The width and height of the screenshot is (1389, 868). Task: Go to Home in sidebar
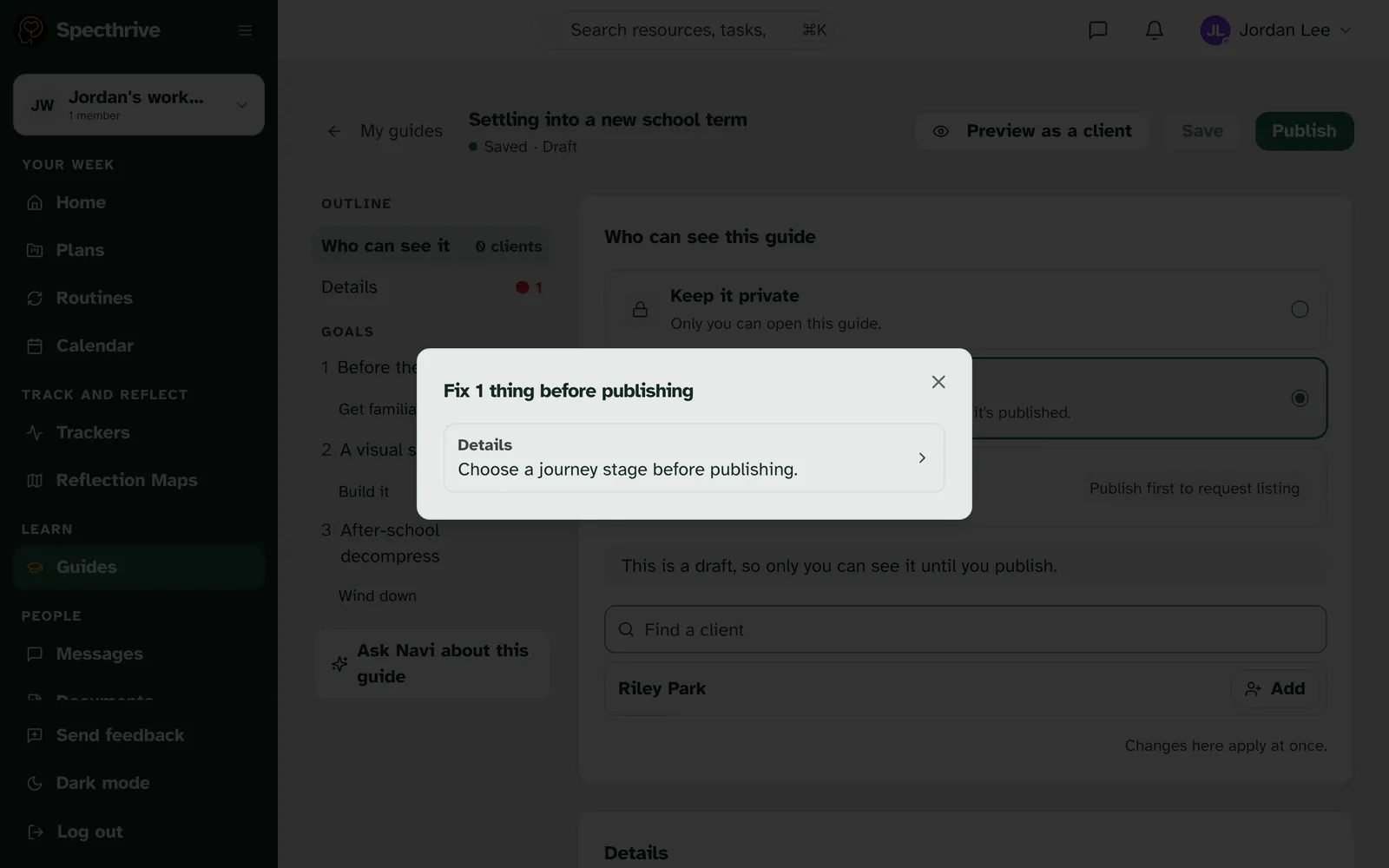139,202
